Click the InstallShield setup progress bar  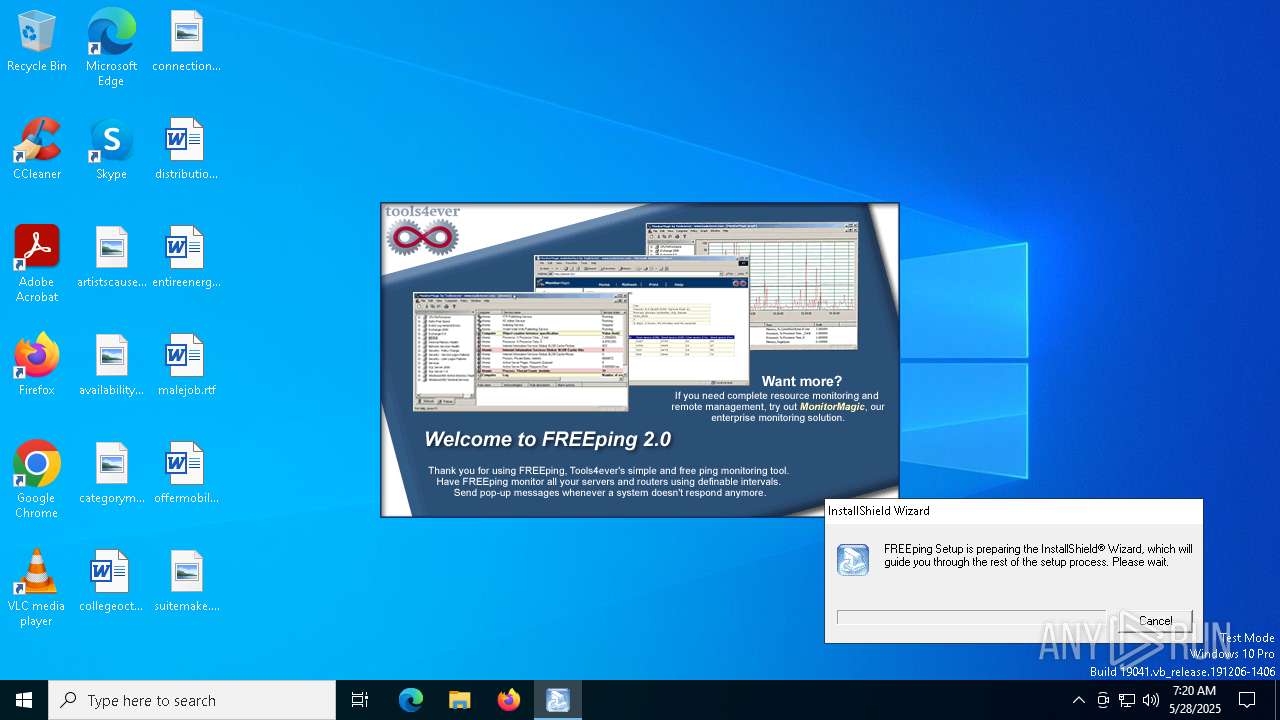(x=972, y=617)
